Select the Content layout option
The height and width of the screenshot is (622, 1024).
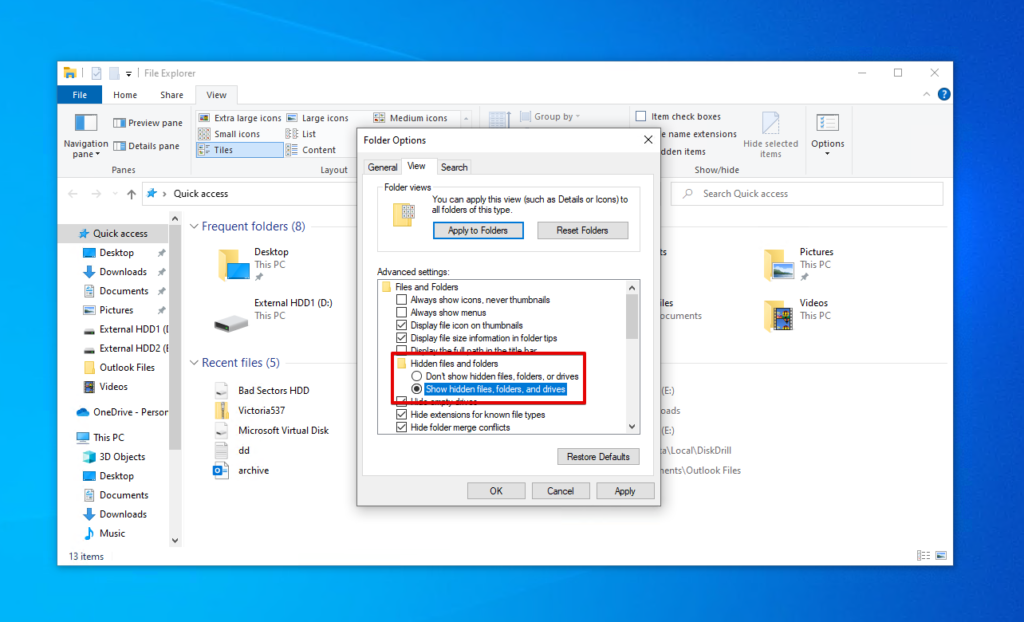point(318,149)
